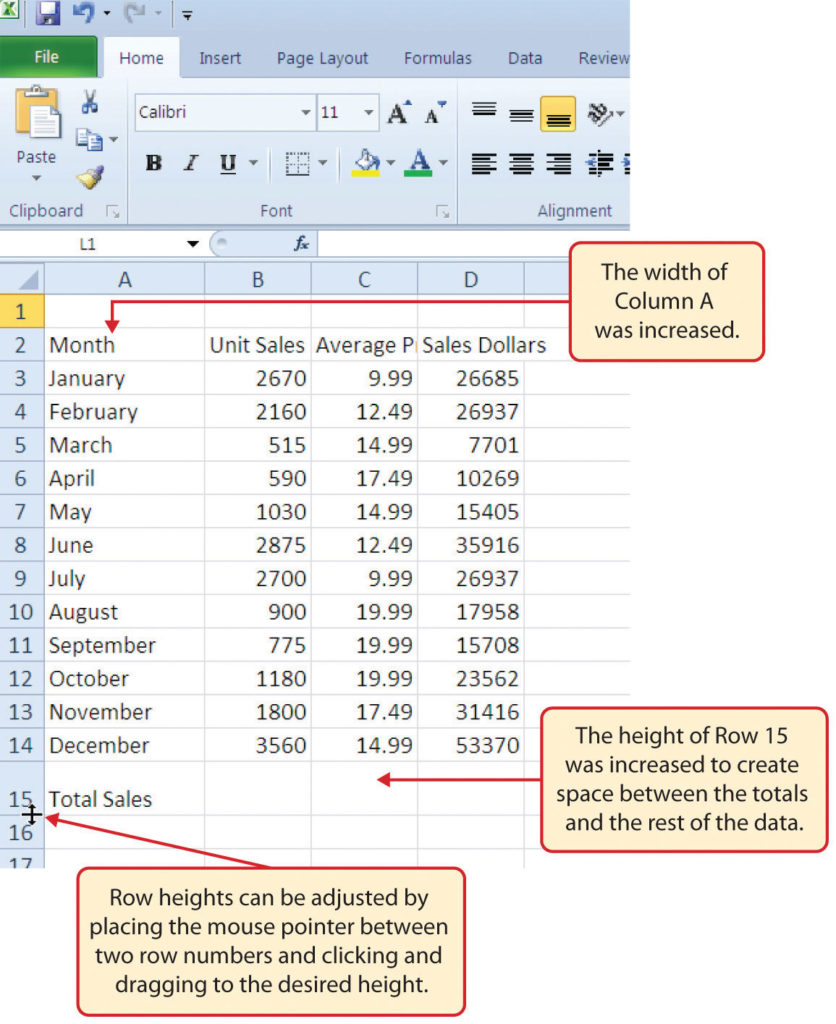This screenshot has height=1024, width=836.
Task: Toggle Align Text Right
Action: pyautogui.click(x=558, y=163)
